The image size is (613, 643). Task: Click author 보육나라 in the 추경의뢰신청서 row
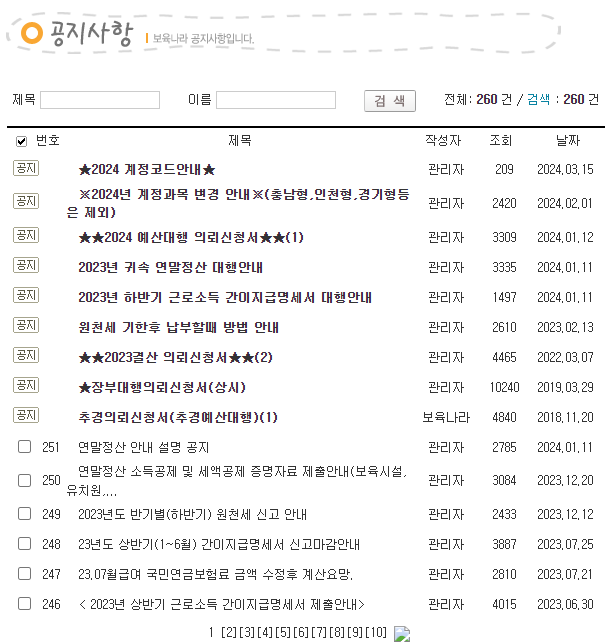click(446, 417)
